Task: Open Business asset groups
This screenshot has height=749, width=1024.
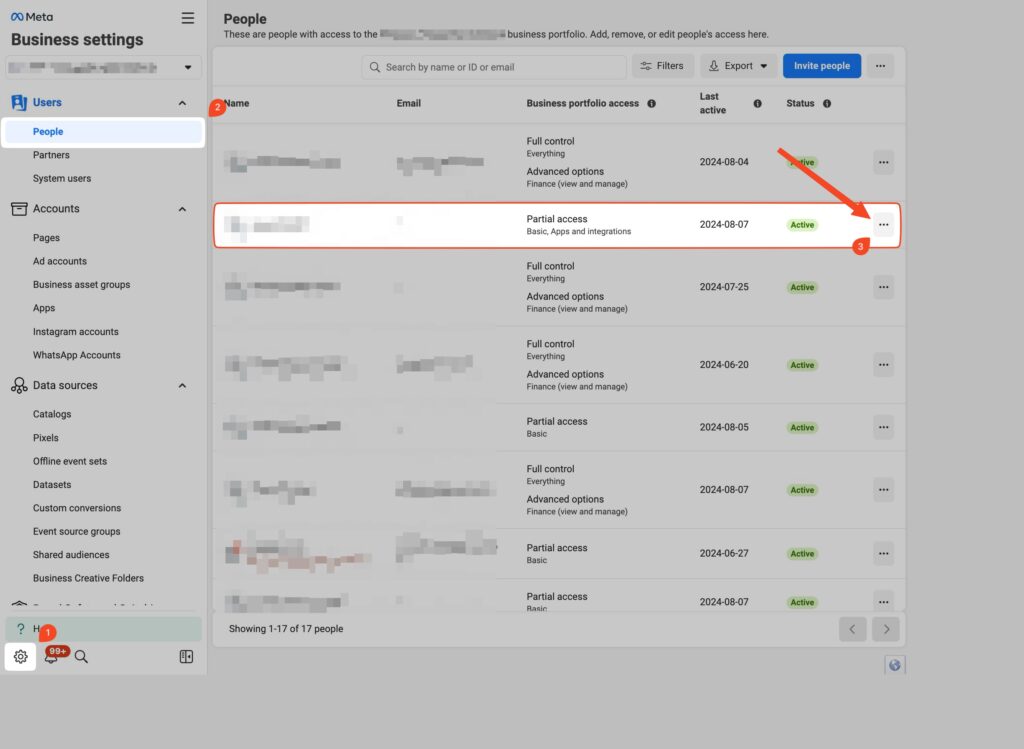Action: 82,285
